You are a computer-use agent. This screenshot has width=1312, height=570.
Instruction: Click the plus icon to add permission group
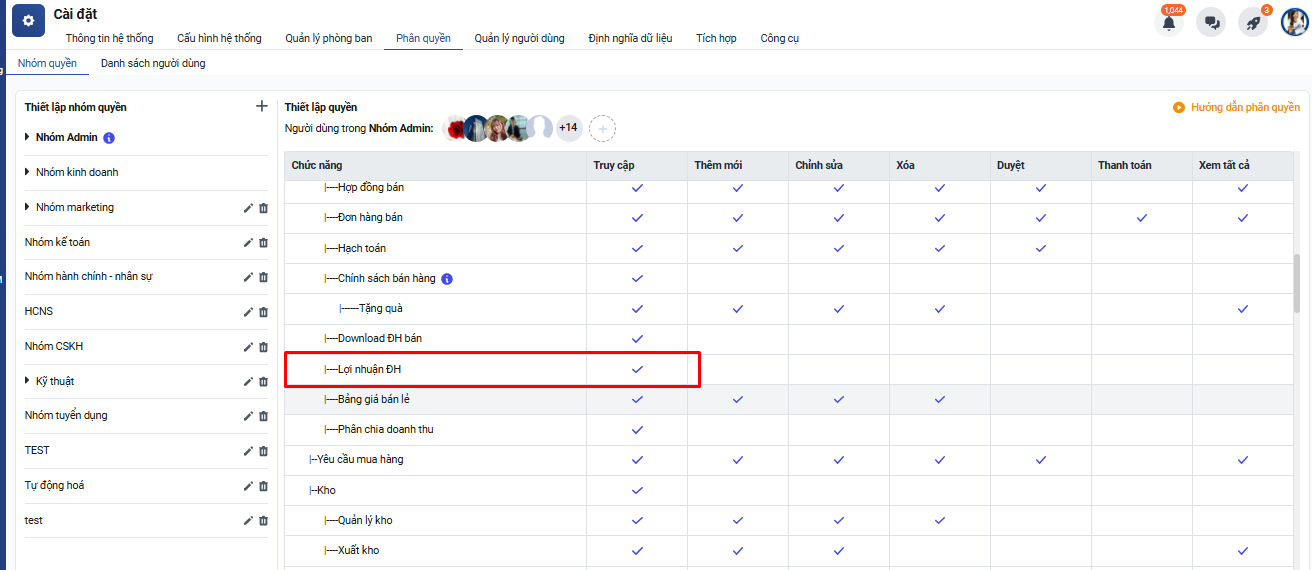(x=262, y=106)
